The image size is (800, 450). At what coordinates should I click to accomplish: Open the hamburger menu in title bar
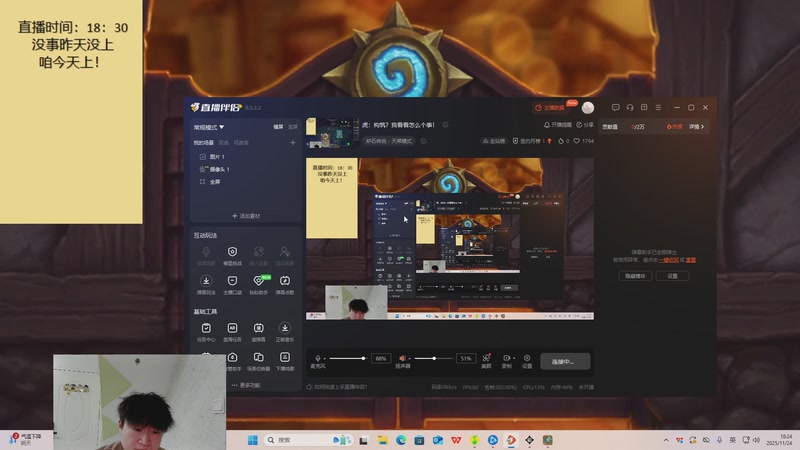point(659,108)
